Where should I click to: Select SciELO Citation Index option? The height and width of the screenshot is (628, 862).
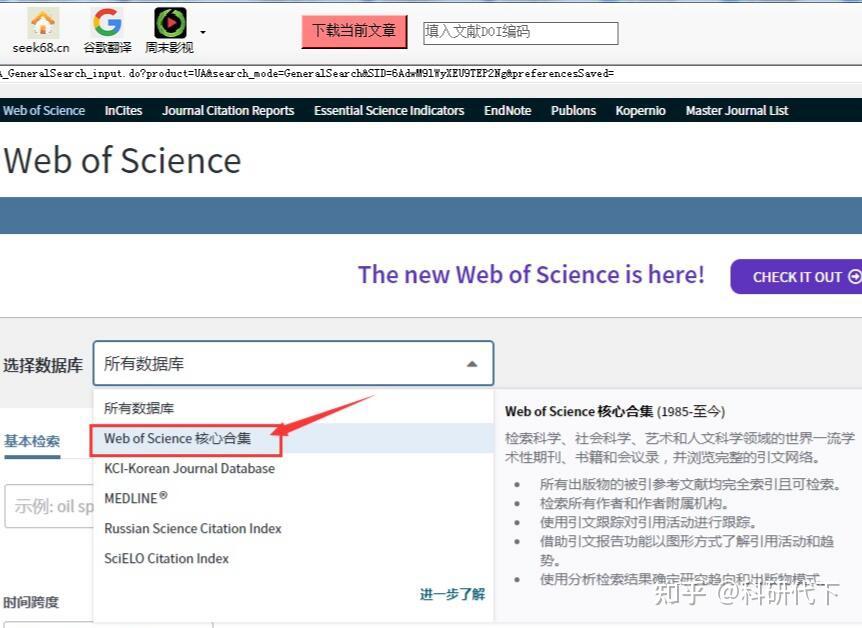[x=164, y=558]
